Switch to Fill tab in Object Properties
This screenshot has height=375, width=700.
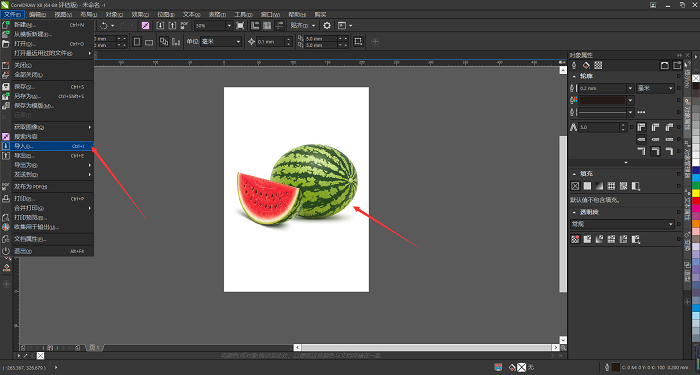[x=586, y=66]
